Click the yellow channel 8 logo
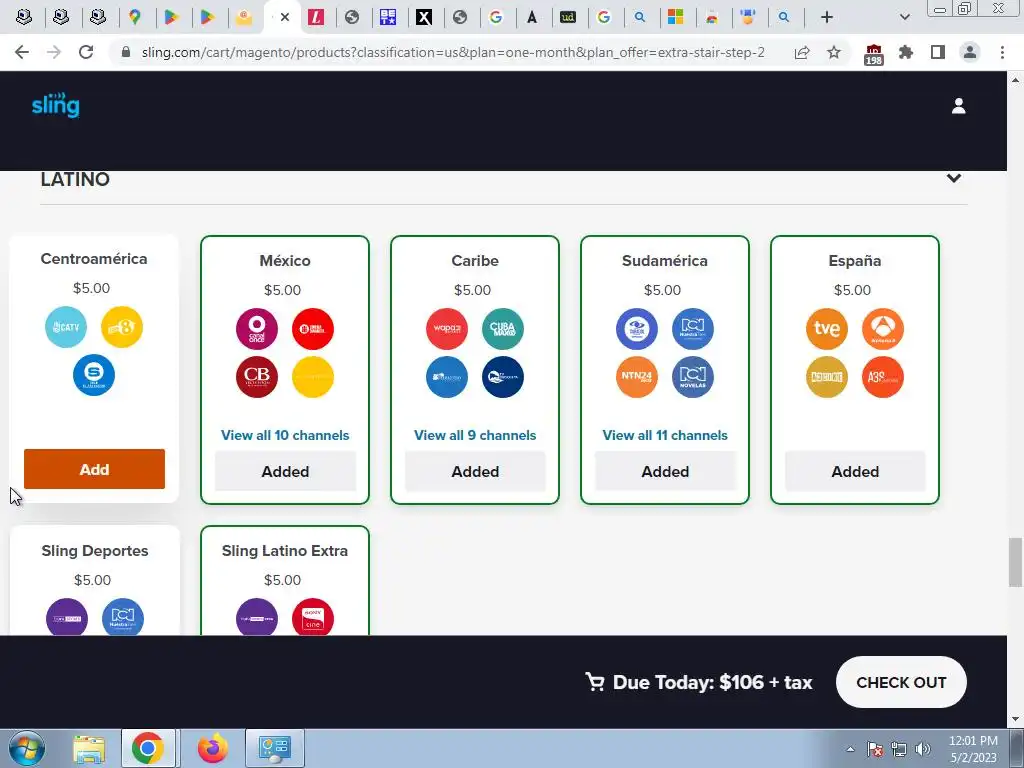The image size is (1024, 768). [122, 327]
